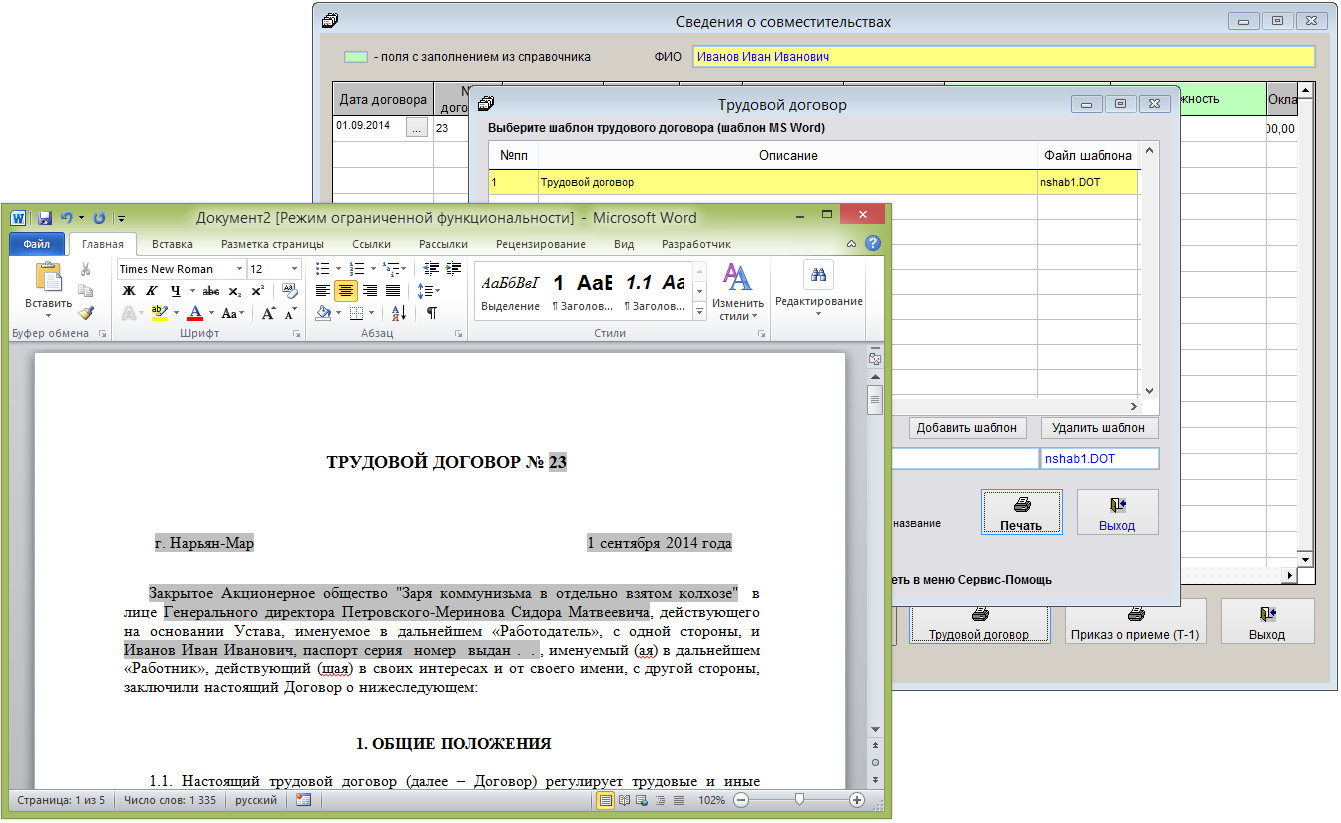Open the Customize Quick Access Toolbar dropdown

[121, 218]
